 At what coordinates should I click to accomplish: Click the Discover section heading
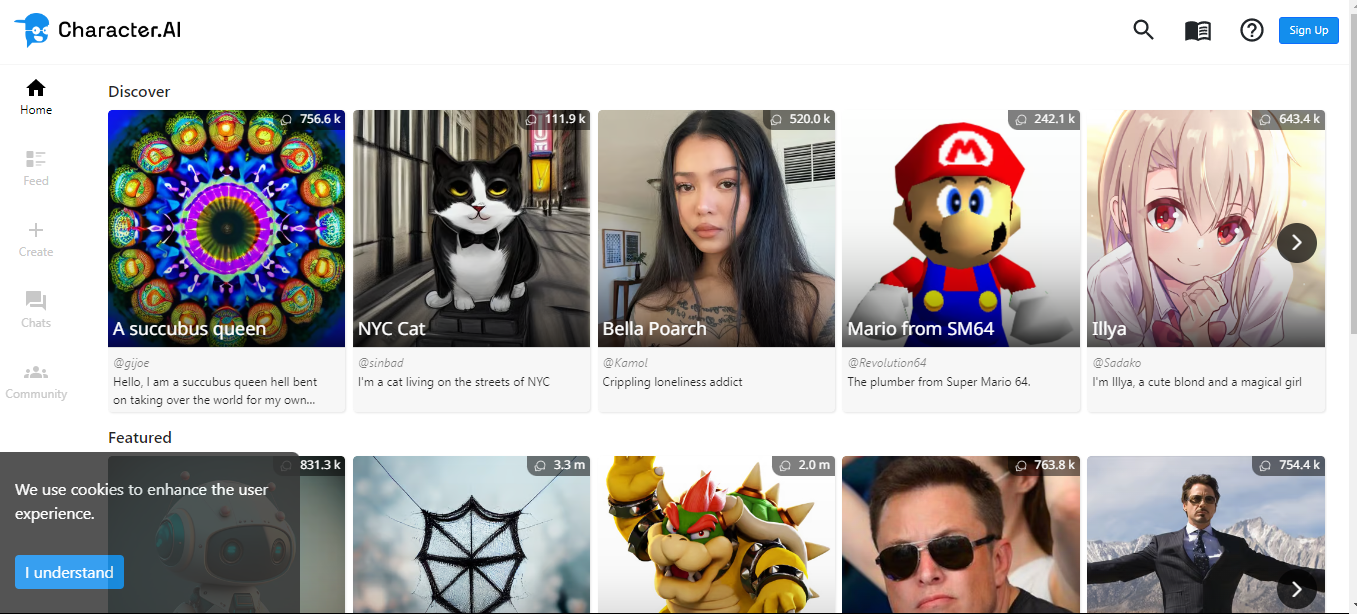tap(139, 91)
